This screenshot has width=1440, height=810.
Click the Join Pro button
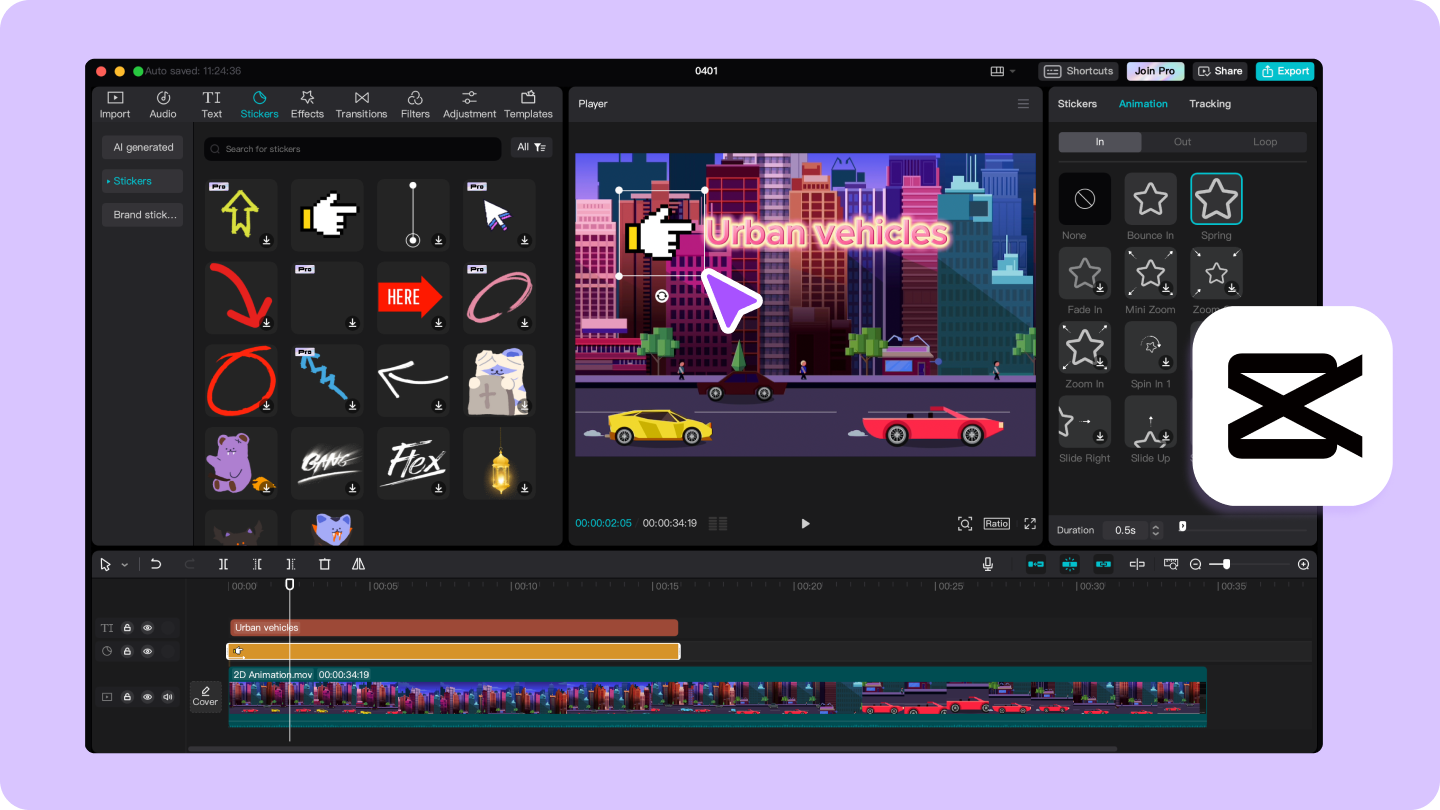1155,71
